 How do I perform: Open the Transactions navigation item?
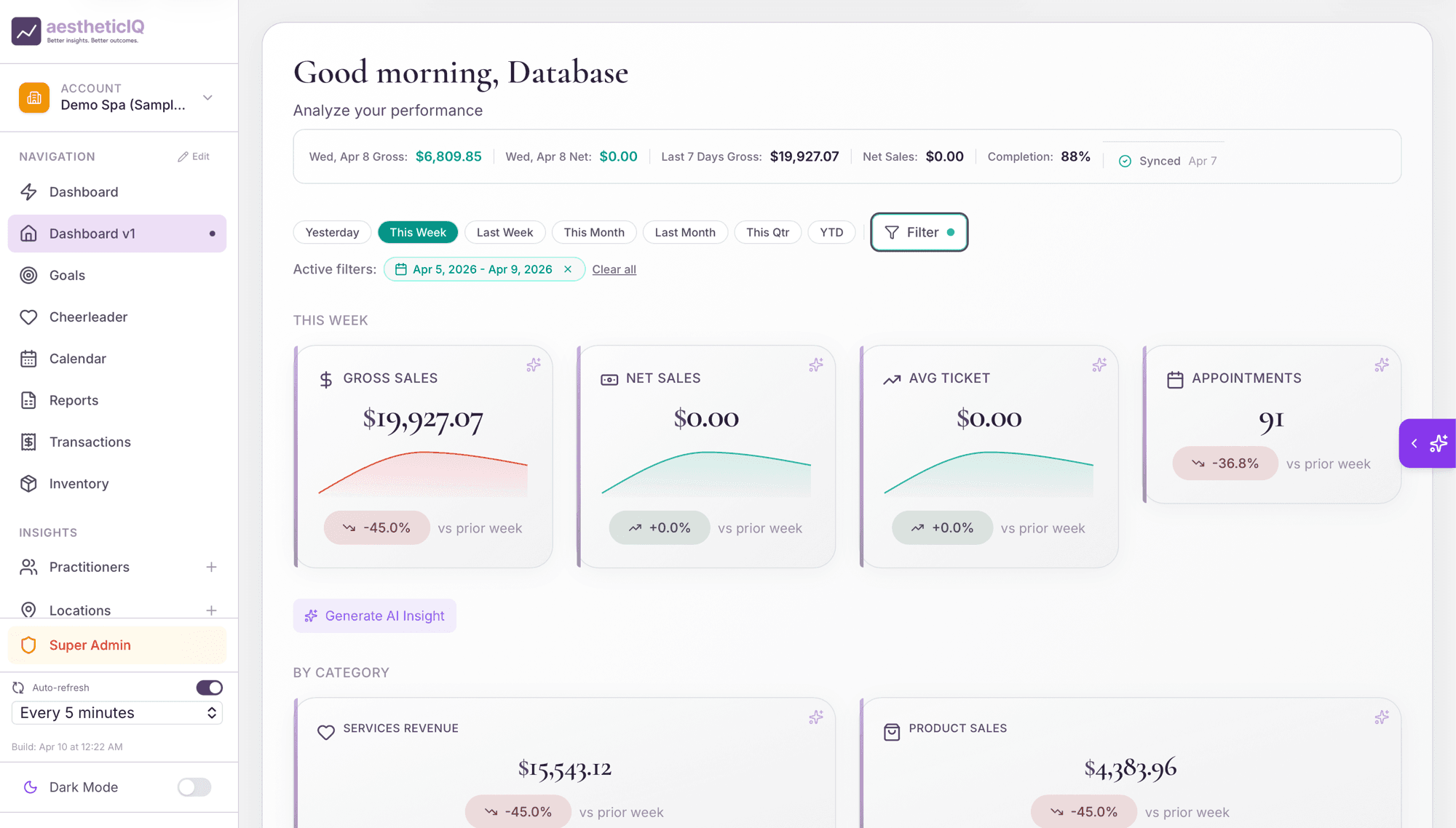[117, 442]
